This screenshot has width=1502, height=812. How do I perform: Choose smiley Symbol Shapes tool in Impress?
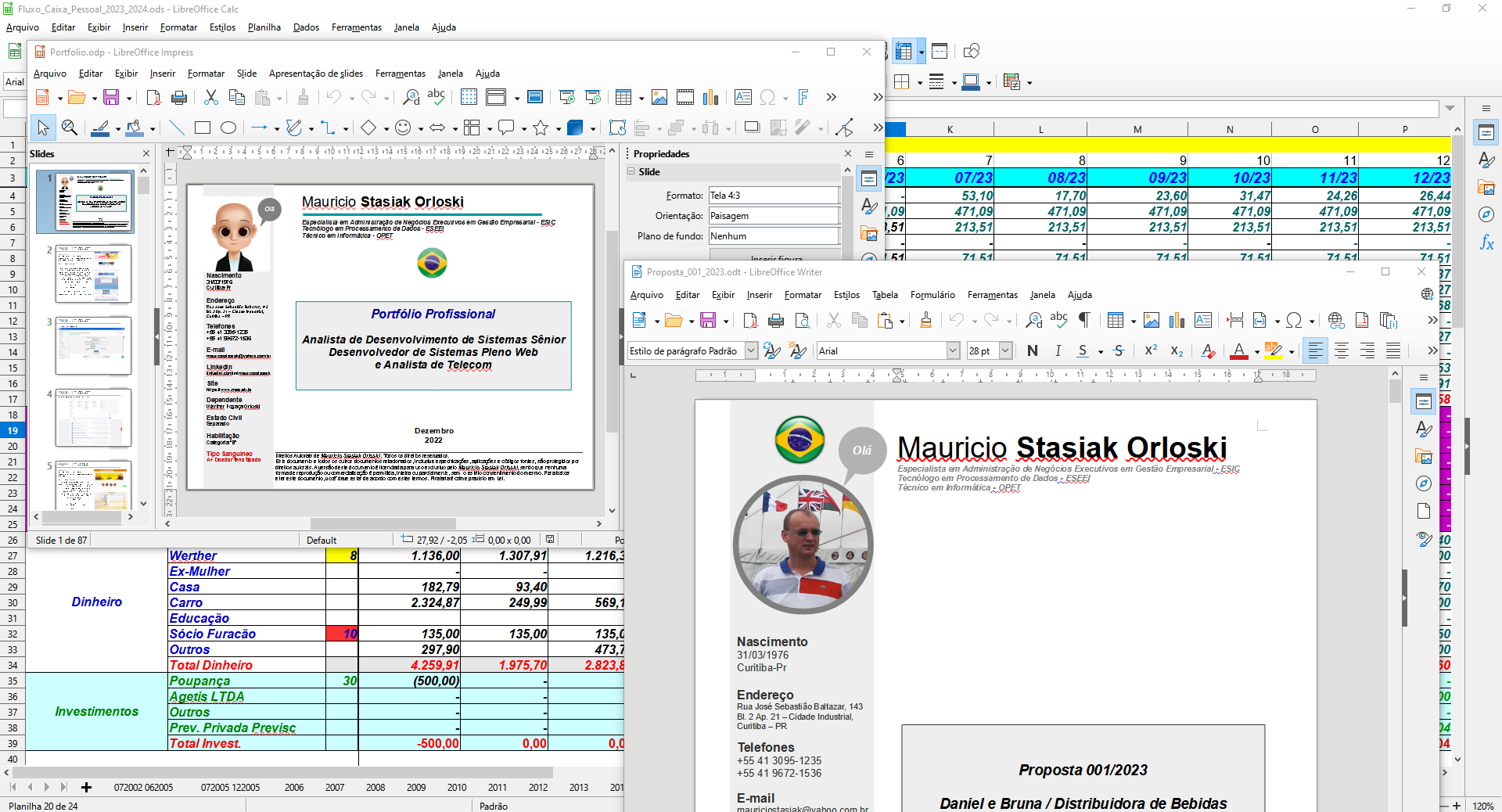point(403,128)
